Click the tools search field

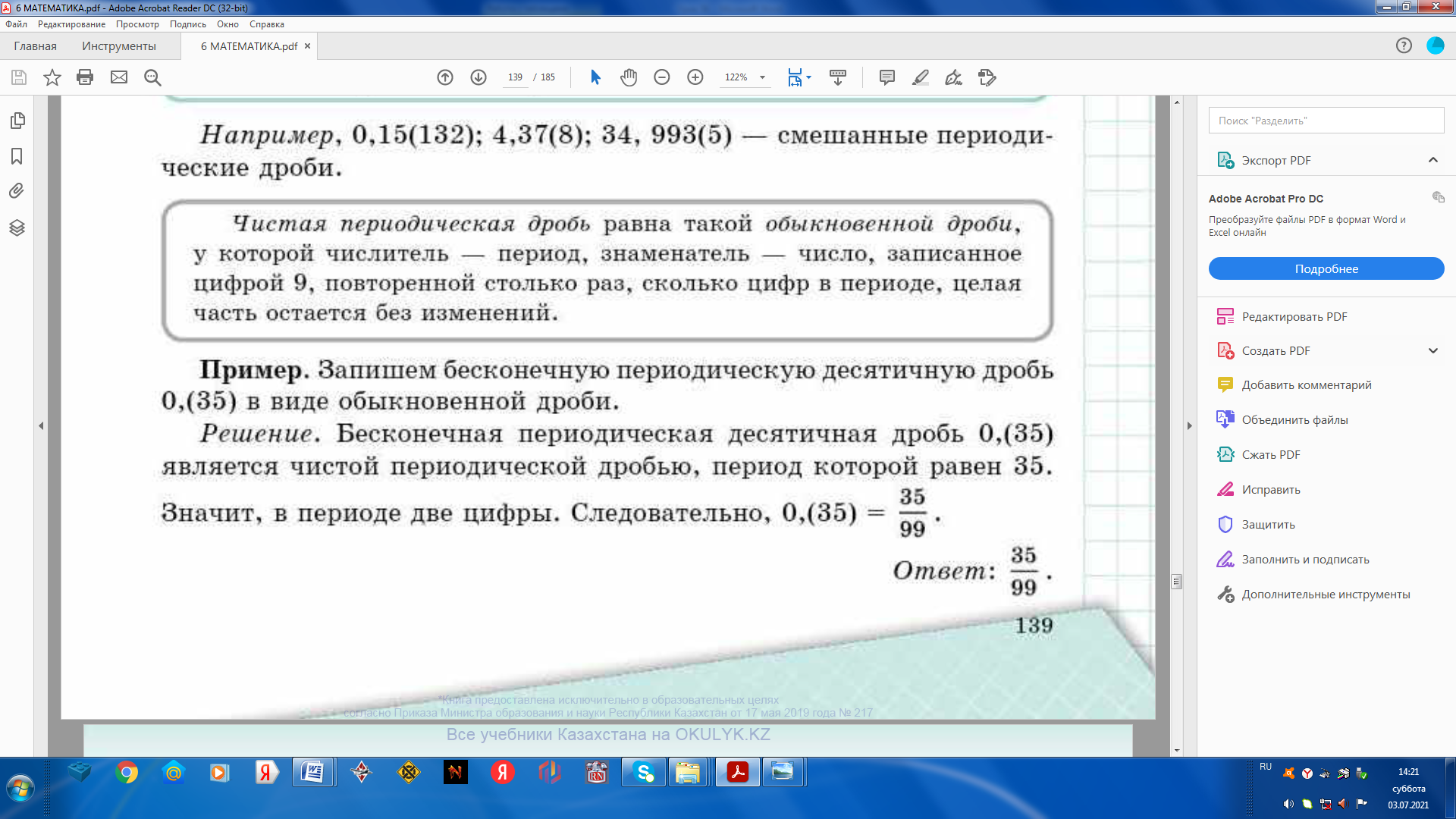pyautogui.click(x=1326, y=121)
